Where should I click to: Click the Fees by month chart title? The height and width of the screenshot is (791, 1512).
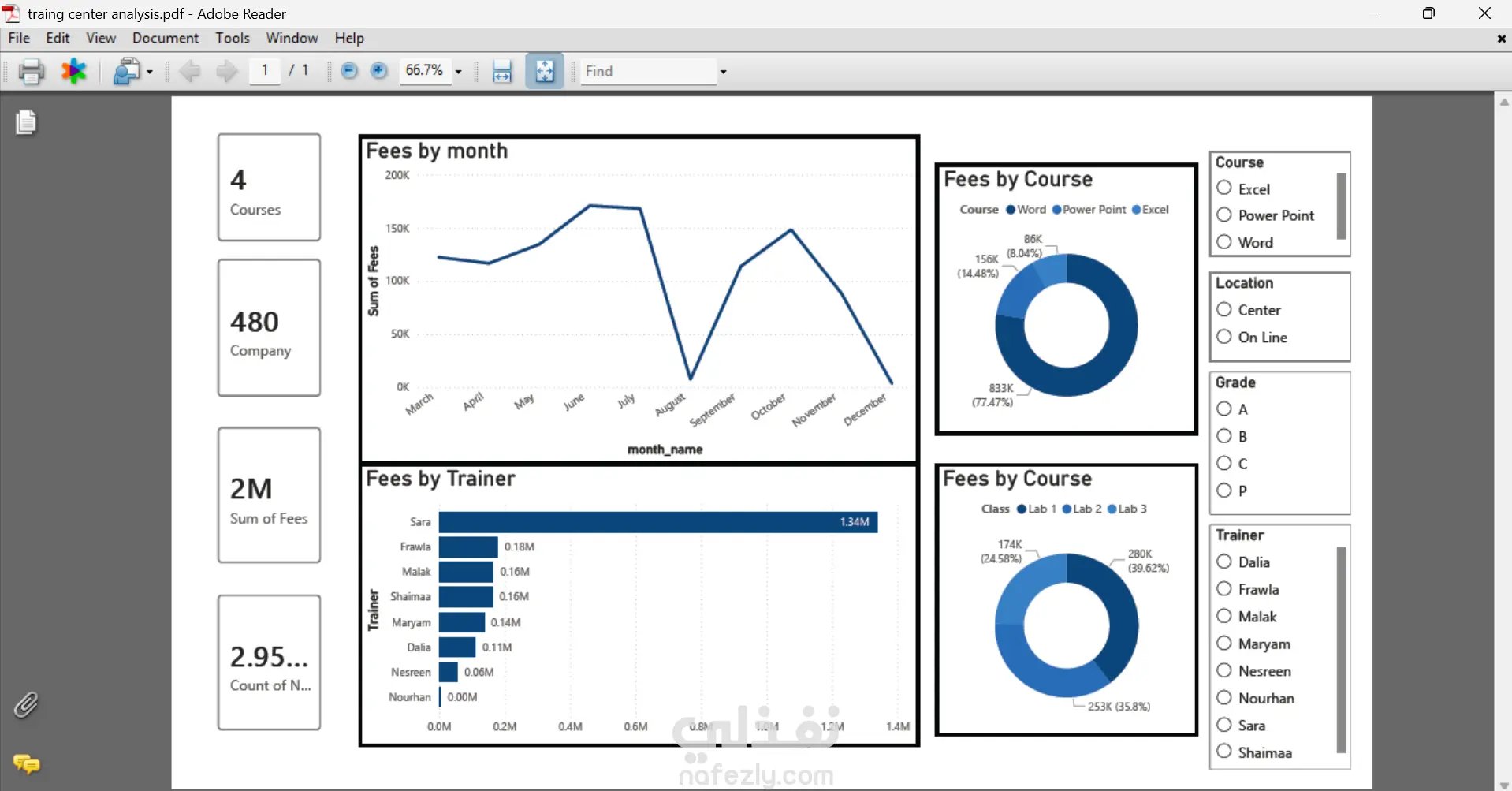click(x=437, y=151)
